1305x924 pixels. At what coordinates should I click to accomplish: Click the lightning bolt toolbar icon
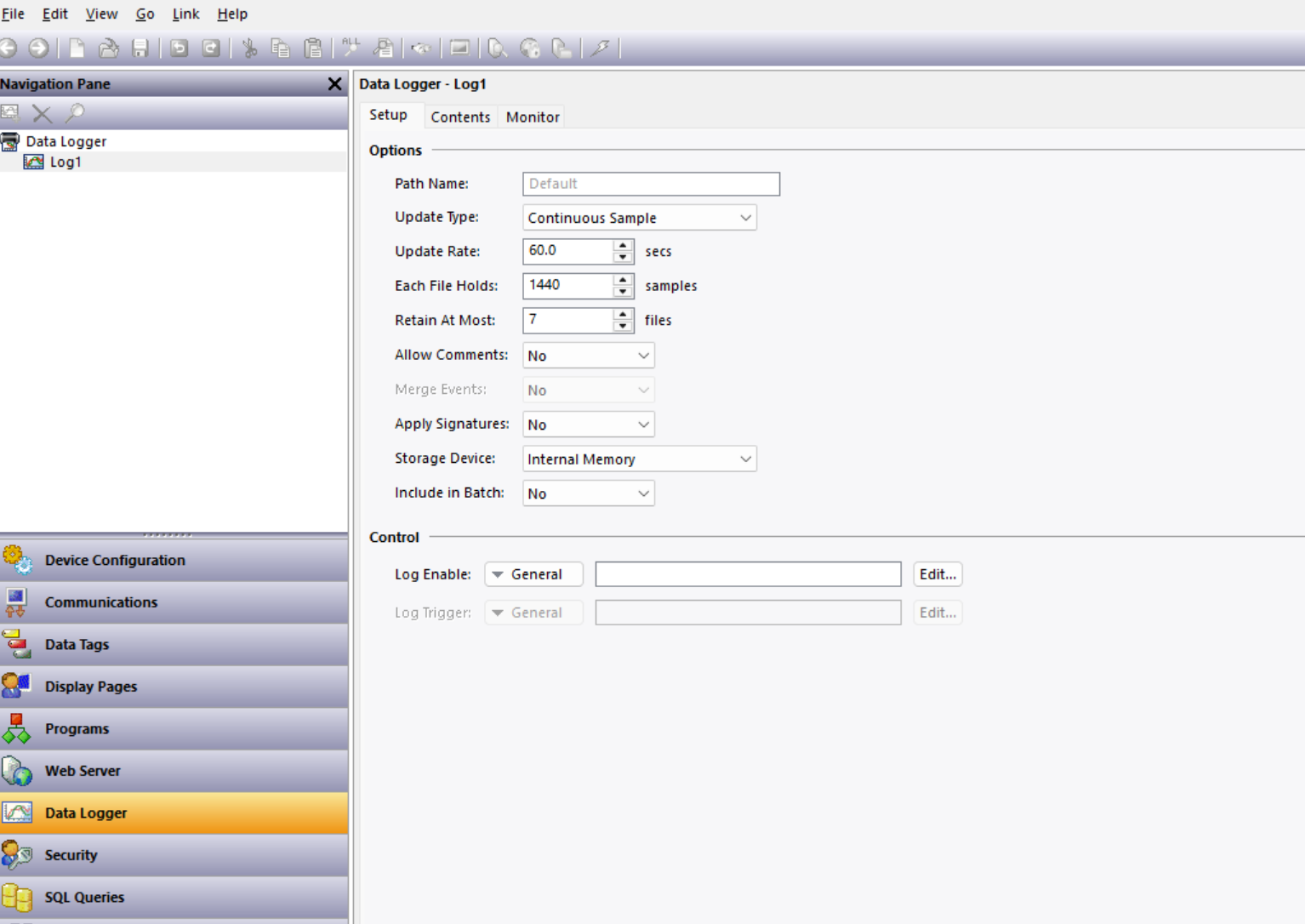(x=601, y=48)
